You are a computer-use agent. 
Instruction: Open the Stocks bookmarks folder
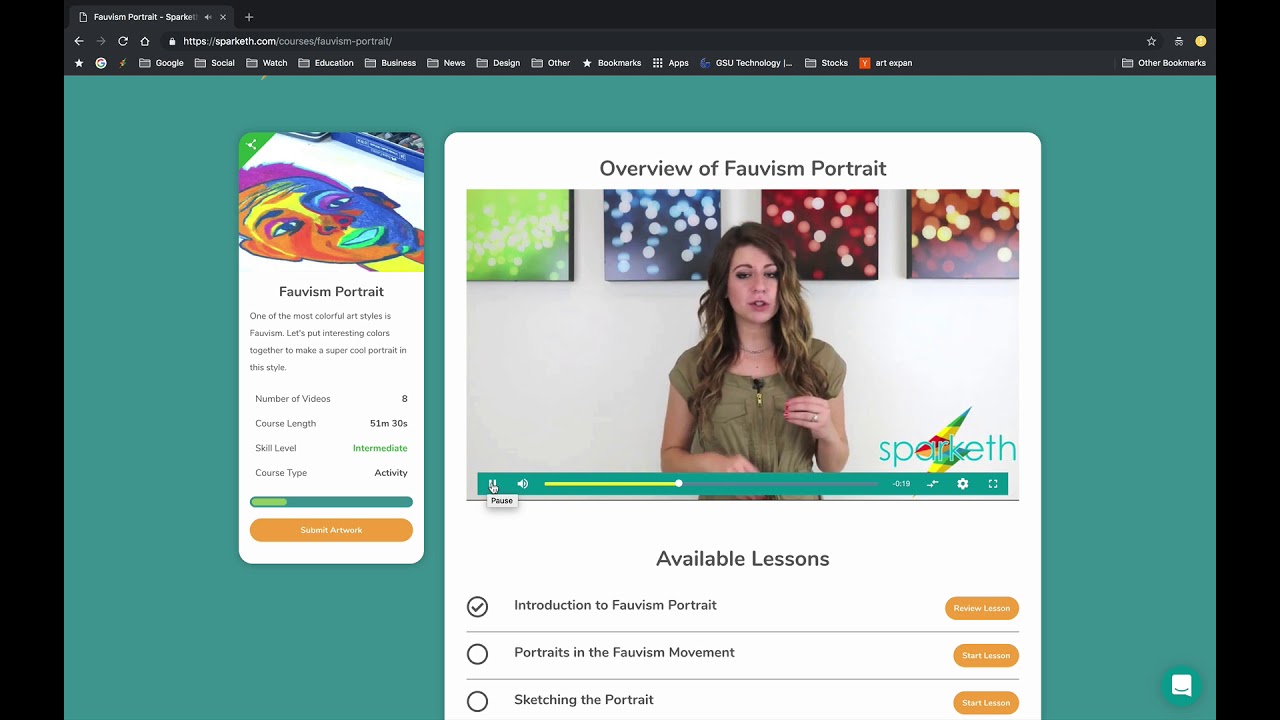pos(826,63)
